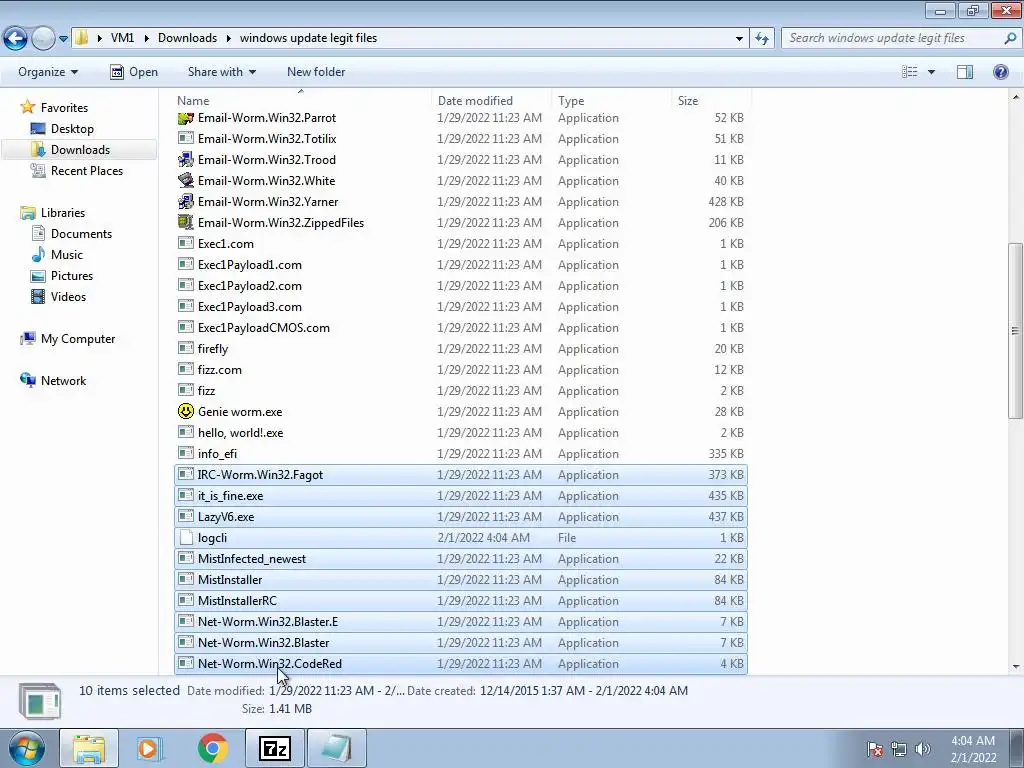Change view with the view icon
The width and height of the screenshot is (1024, 768).
[910, 72]
